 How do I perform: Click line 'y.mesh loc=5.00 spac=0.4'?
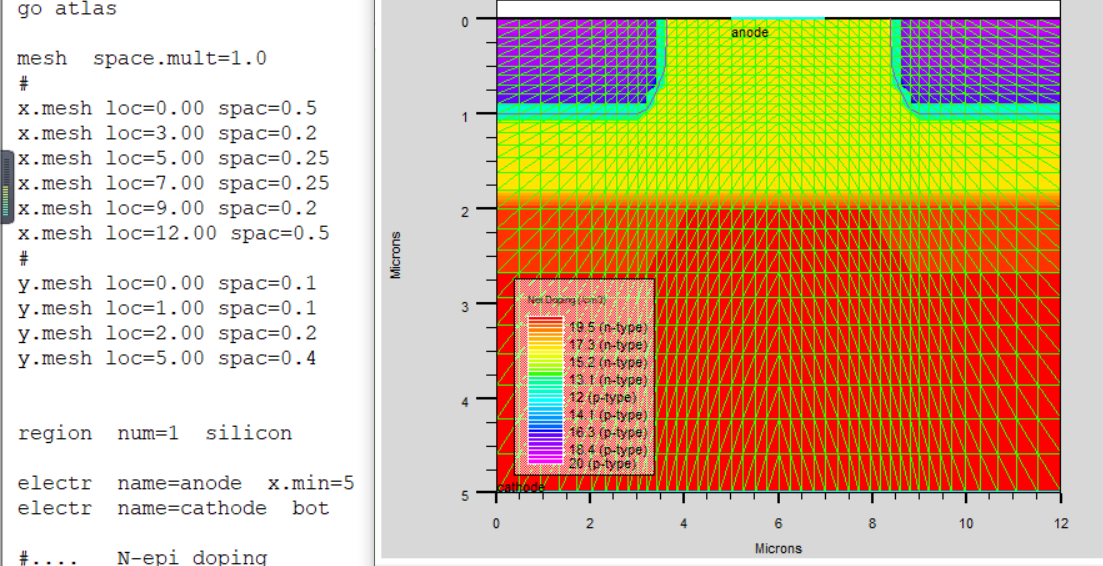[167, 359]
